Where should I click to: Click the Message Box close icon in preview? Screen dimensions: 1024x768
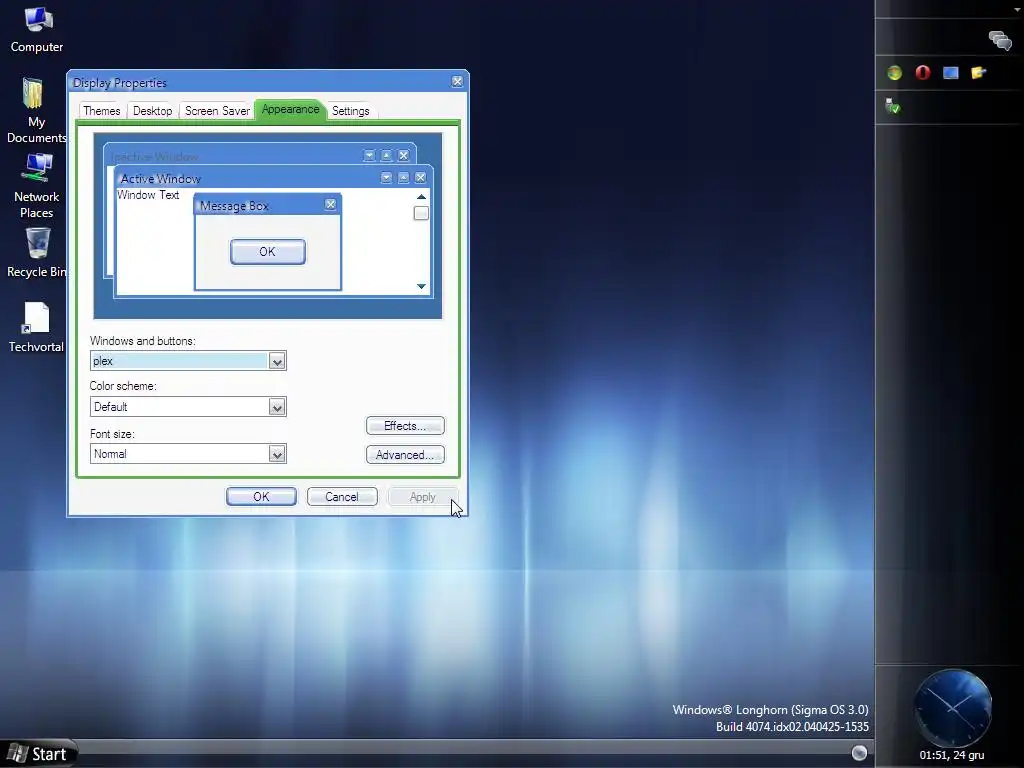pos(330,204)
